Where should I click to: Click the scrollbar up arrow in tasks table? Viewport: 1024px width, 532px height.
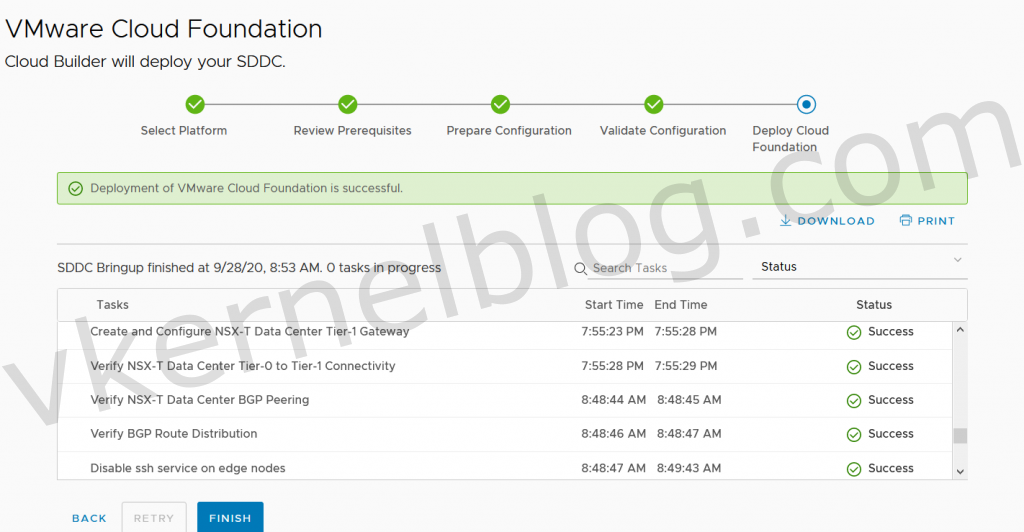point(960,330)
